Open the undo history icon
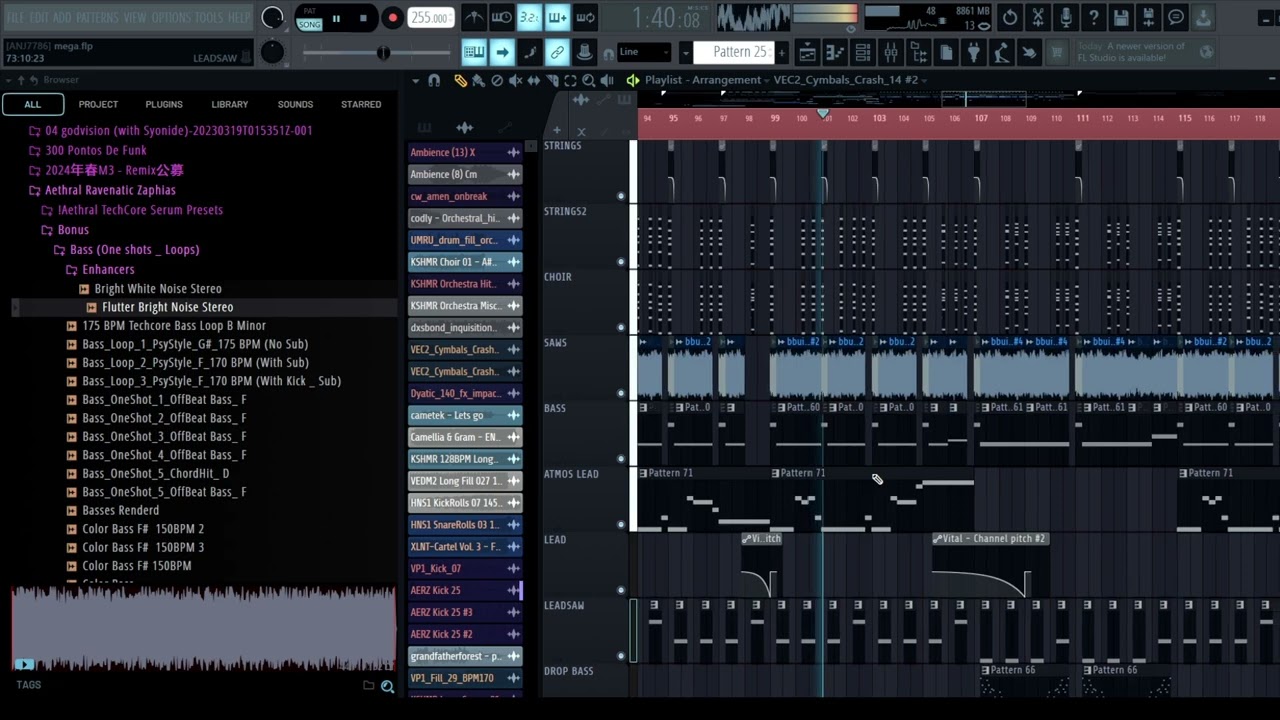Screen dimensions: 1280x720 click(1010, 17)
